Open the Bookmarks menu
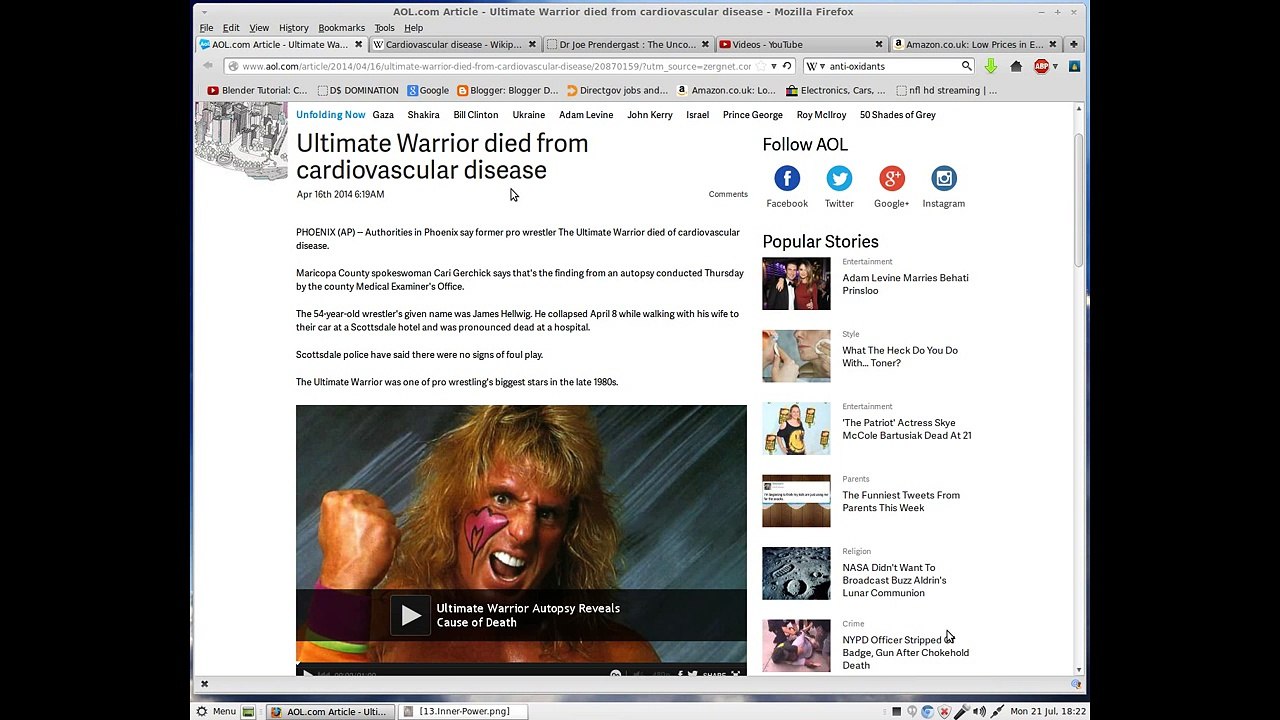The height and width of the screenshot is (720, 1280). (341, 28)
